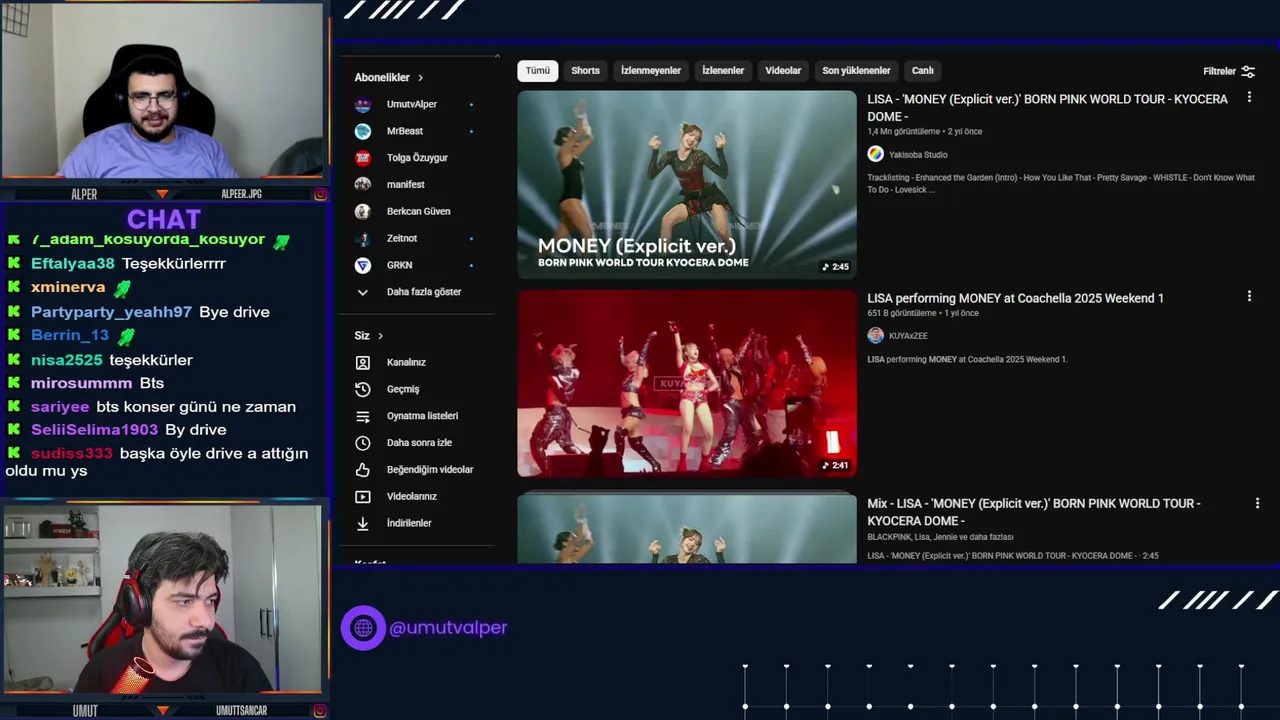Open manifest channel avatar icon
Image resolution: width=1280 pixels, height=720 pixels.
coord(363,185)
